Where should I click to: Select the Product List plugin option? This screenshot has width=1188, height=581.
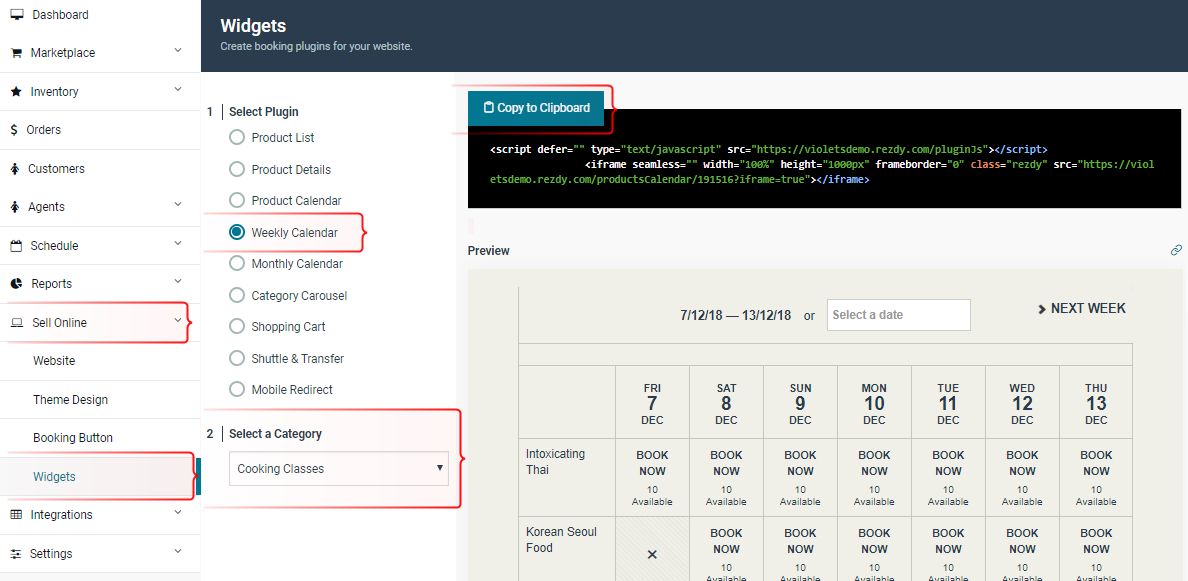click(x=237, y=138)
